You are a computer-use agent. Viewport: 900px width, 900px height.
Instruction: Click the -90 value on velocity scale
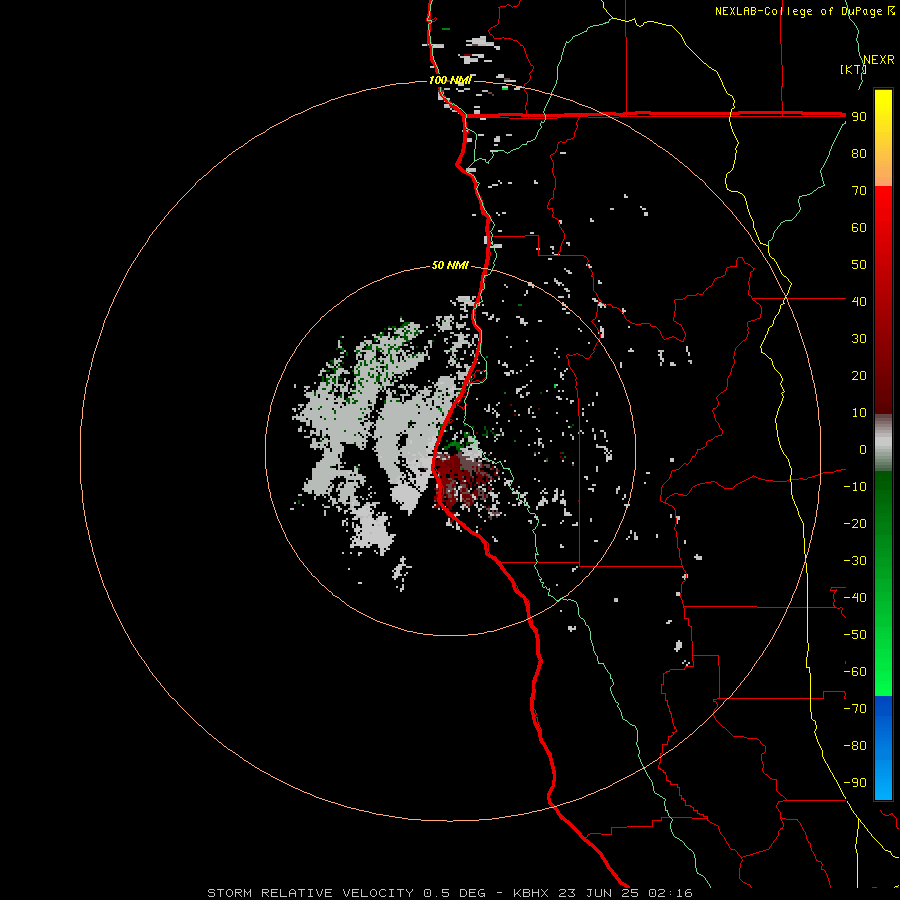pyautogui.click(x=855, y=783)
